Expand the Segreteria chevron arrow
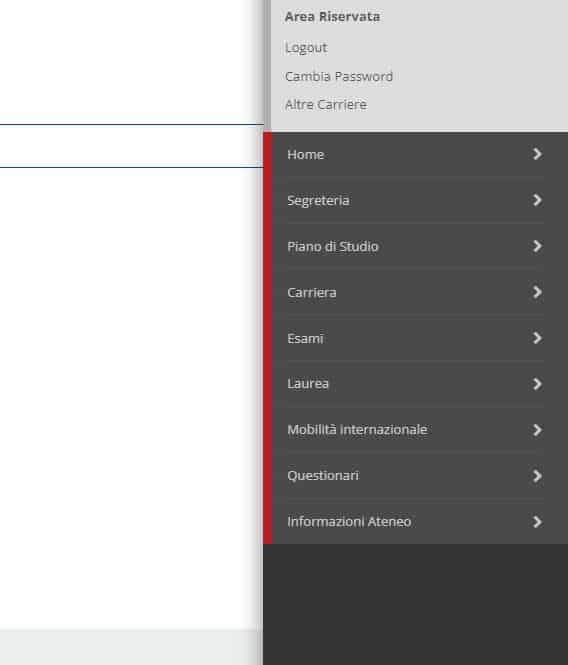568x665 pixels. pyautogui.click(x=537, y=200)
